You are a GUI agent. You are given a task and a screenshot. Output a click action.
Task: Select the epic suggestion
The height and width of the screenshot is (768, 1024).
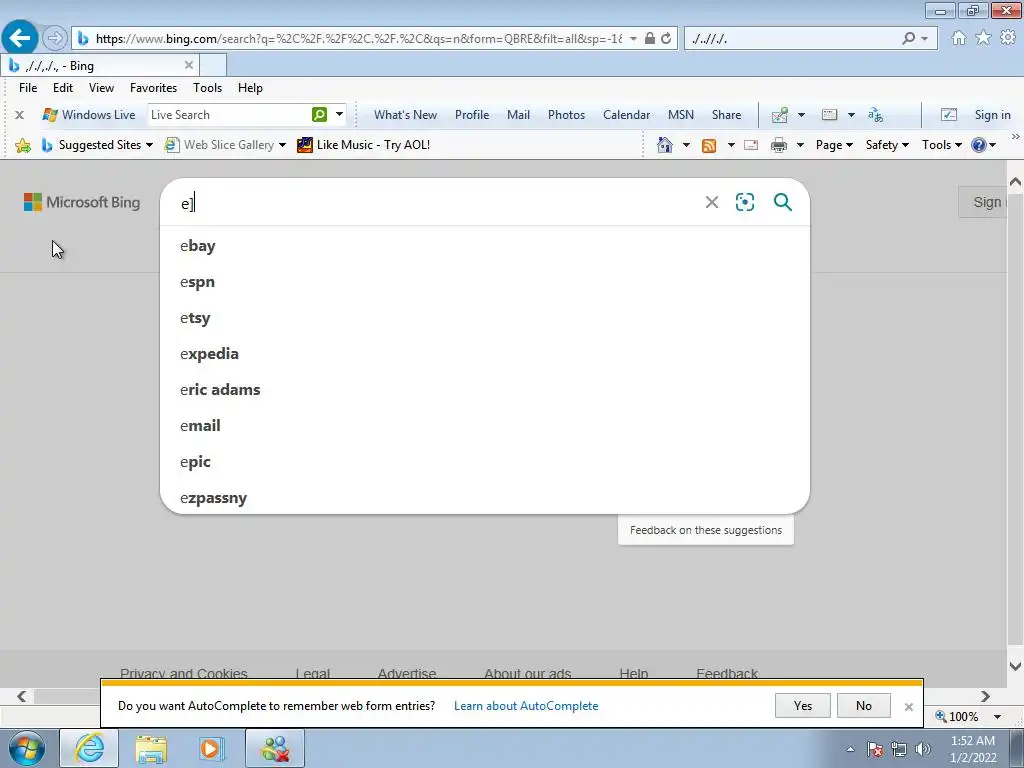485,461
